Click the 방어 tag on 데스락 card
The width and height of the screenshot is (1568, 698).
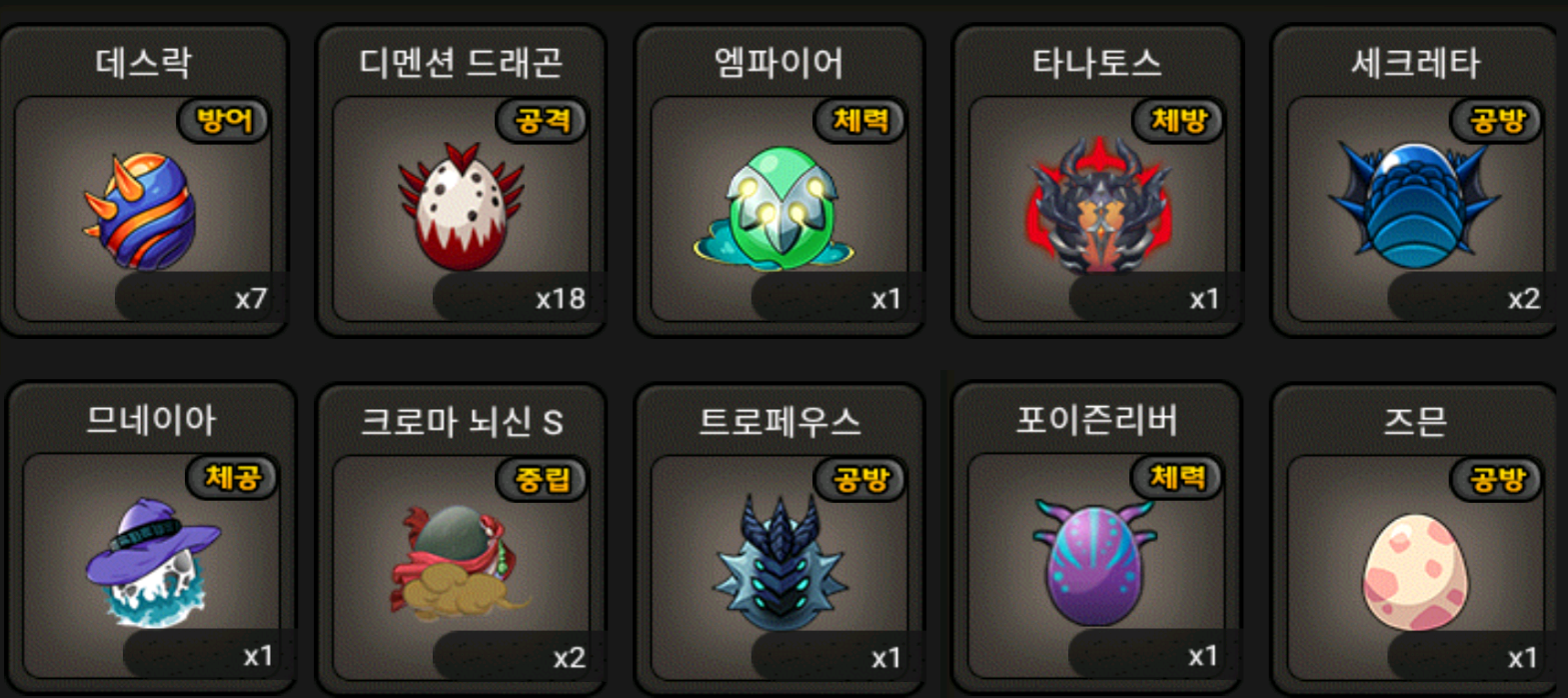[x=225, y=121]
